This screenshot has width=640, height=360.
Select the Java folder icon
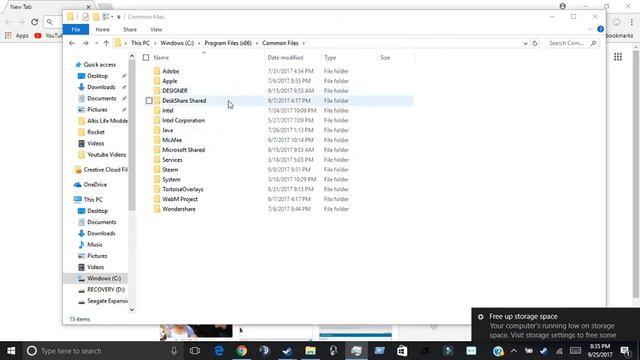(157, 130)
